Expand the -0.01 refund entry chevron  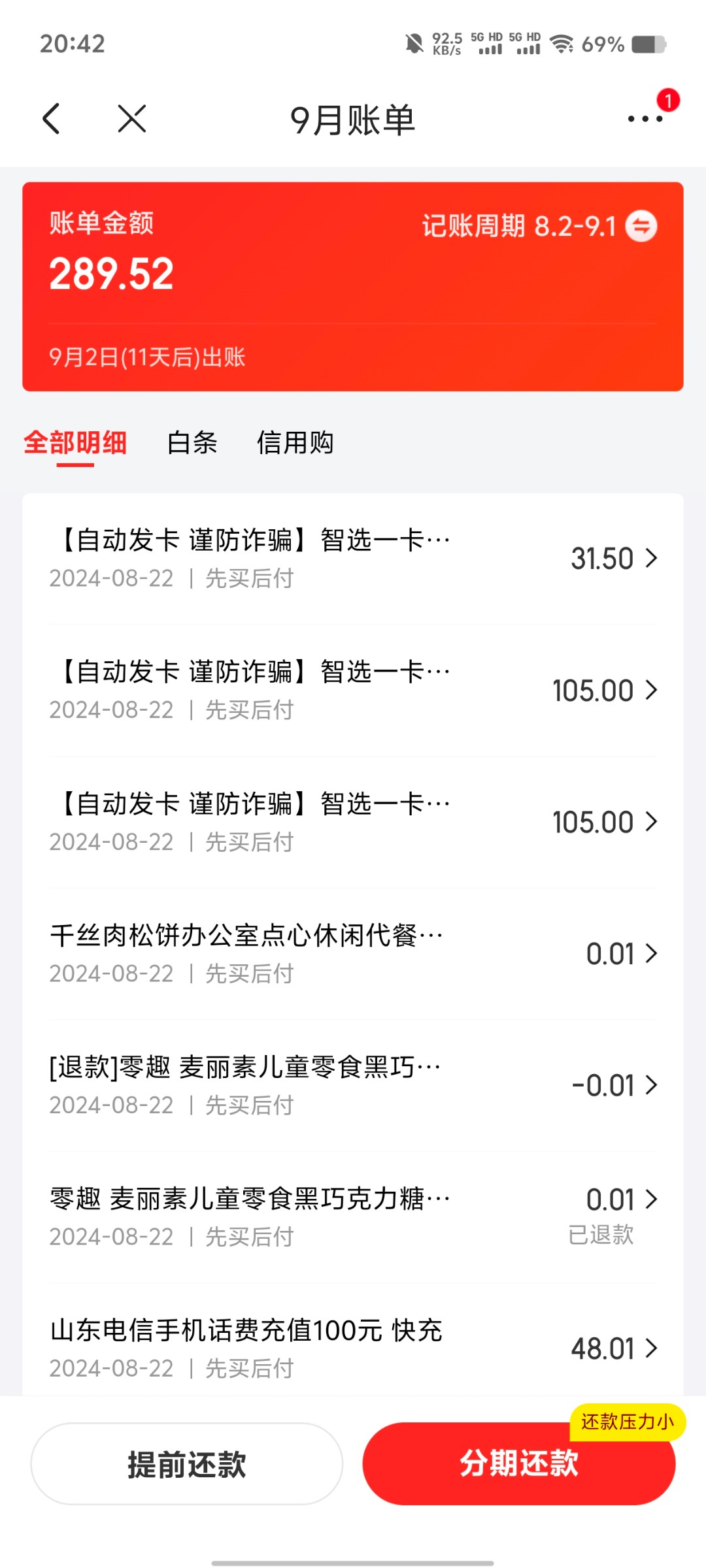[x=651, y=1085]
